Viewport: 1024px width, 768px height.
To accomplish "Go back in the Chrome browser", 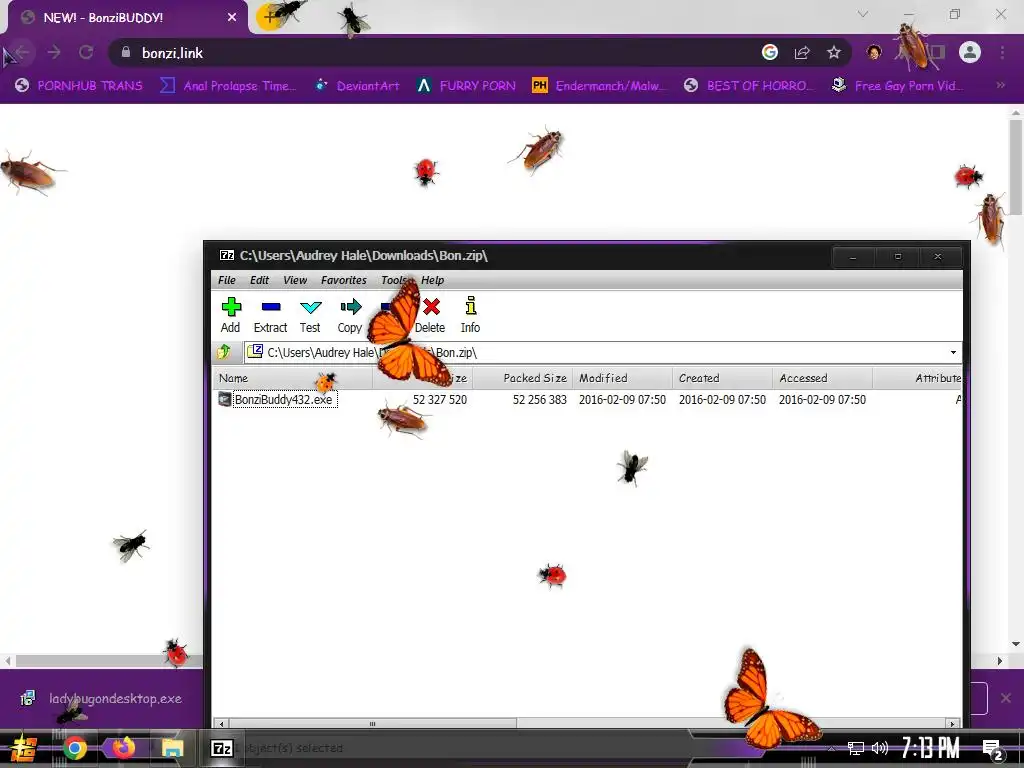I will (23, 52).
